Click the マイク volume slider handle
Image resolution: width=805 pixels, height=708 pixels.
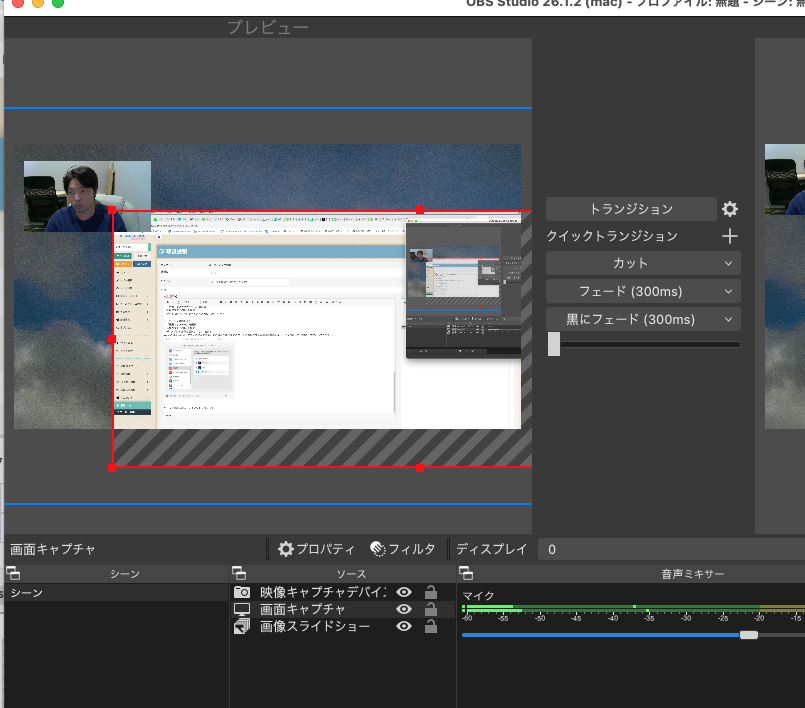[748, 635]
